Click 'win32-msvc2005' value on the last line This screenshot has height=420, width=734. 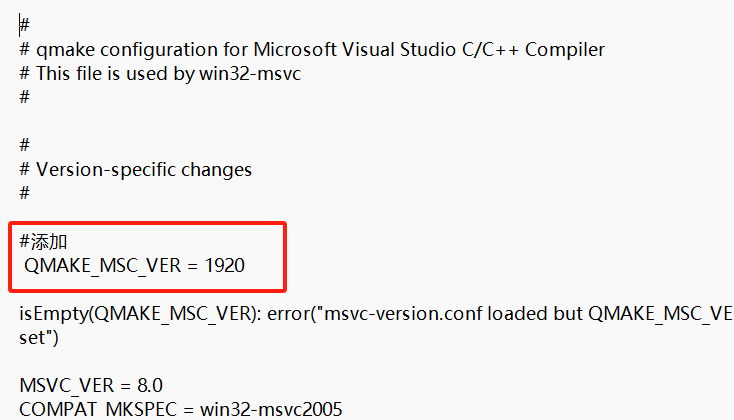click(271, 410)
